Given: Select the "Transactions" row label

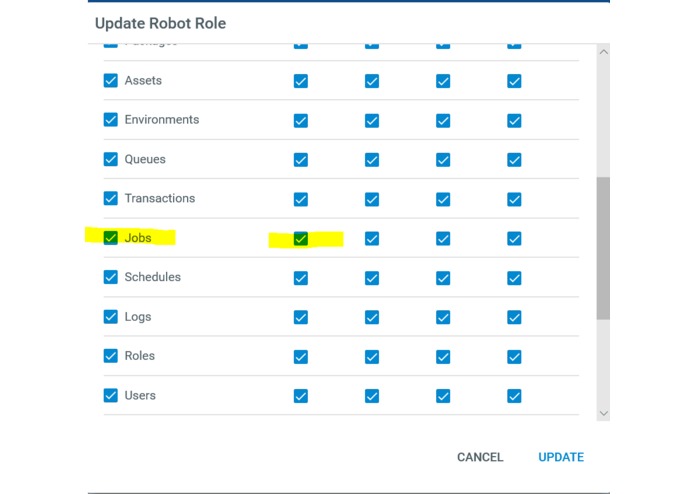Looking at the screenshot, I should pyautogui.click(x=160, y=198).
